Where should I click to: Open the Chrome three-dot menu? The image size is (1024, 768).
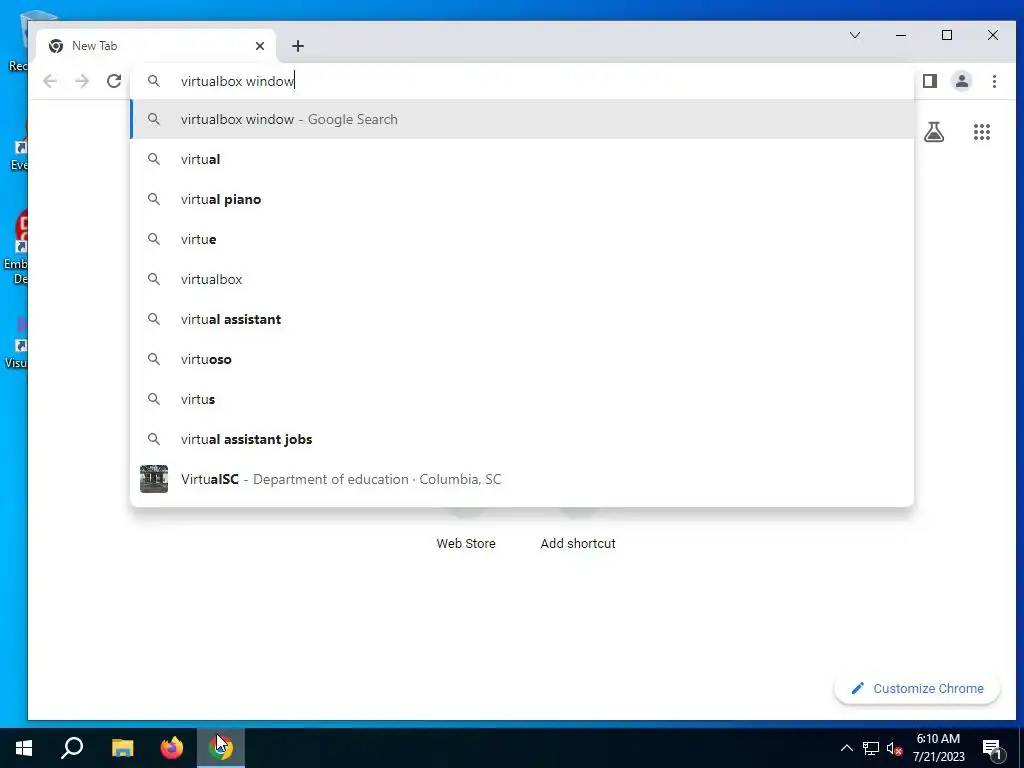[994, 81]
